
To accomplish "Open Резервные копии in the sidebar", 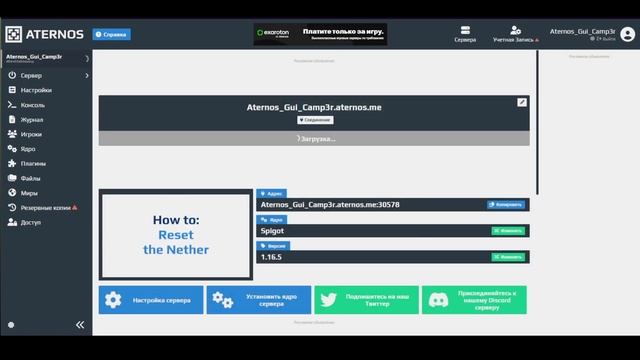I will (46, 208).
